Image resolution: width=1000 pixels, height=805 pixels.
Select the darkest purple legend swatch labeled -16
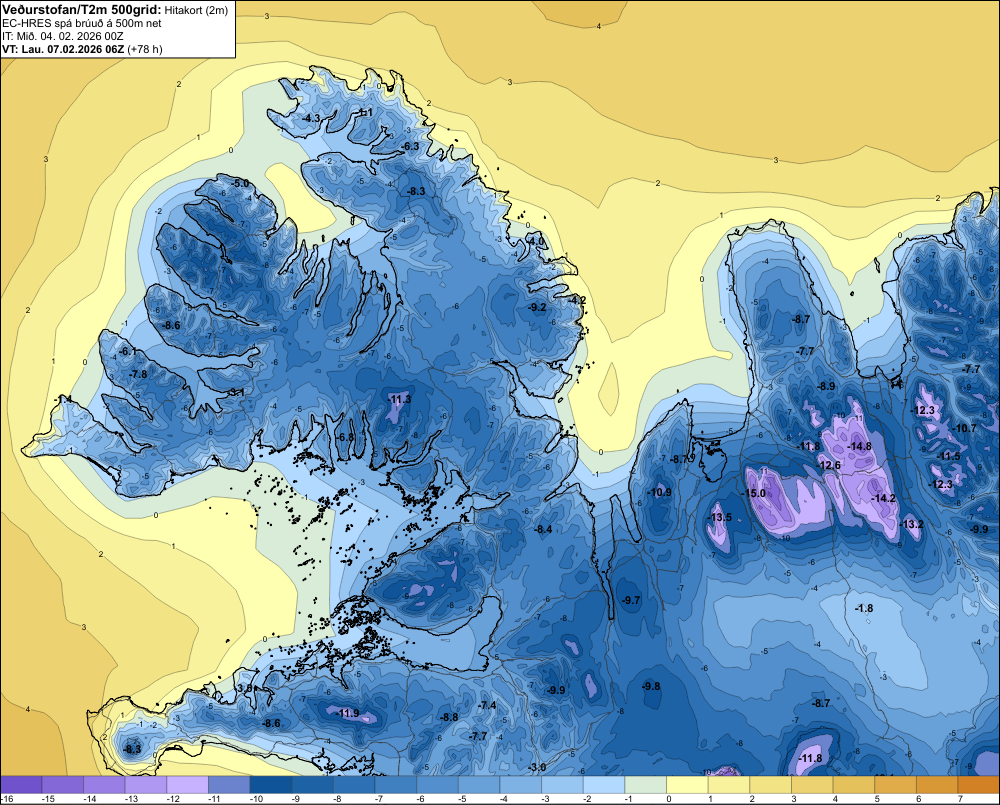tap(21, 785)
